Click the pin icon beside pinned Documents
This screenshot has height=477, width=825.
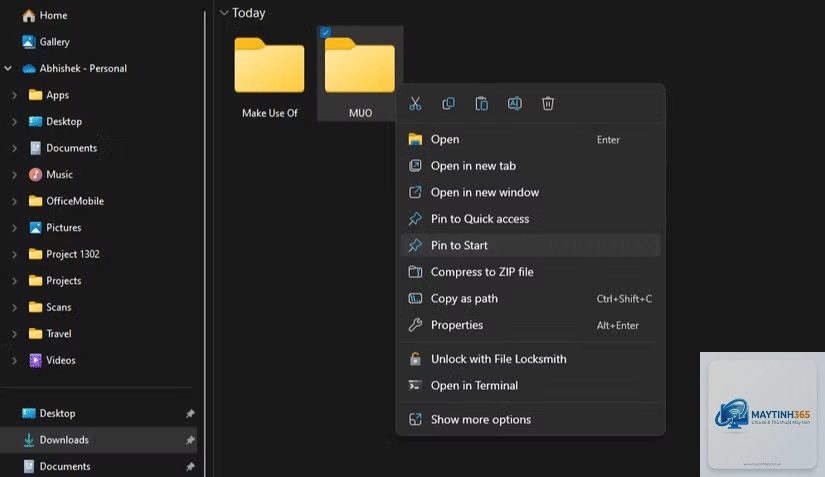tap(190, 466)
